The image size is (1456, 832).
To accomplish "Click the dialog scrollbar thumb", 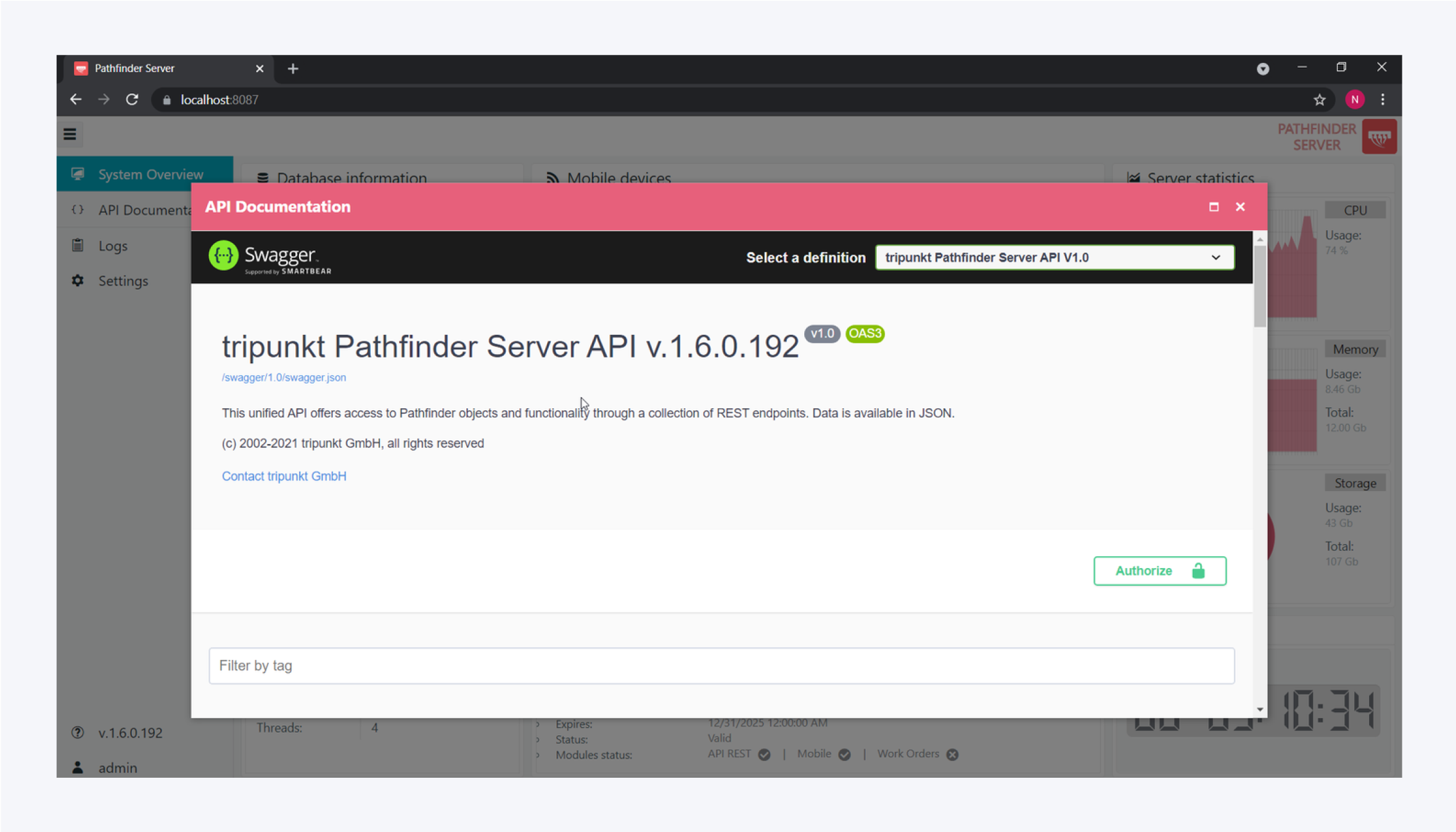I will (1259, 286).
